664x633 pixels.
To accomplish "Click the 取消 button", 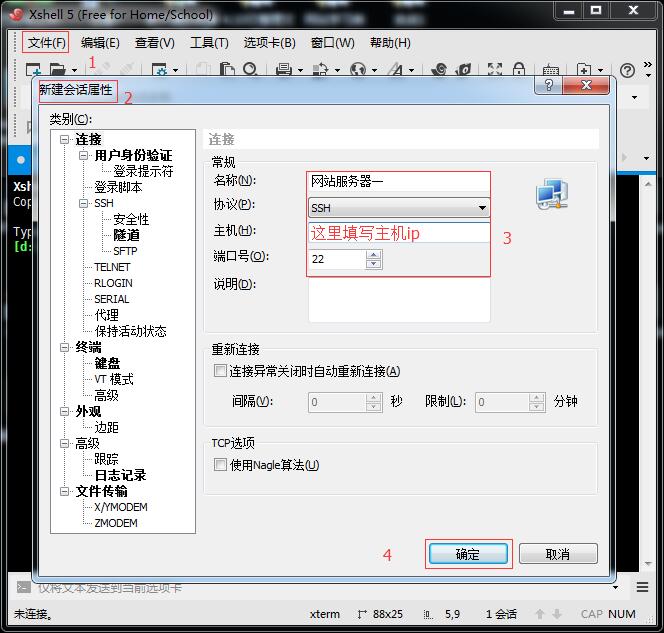I will coord(558,554).
